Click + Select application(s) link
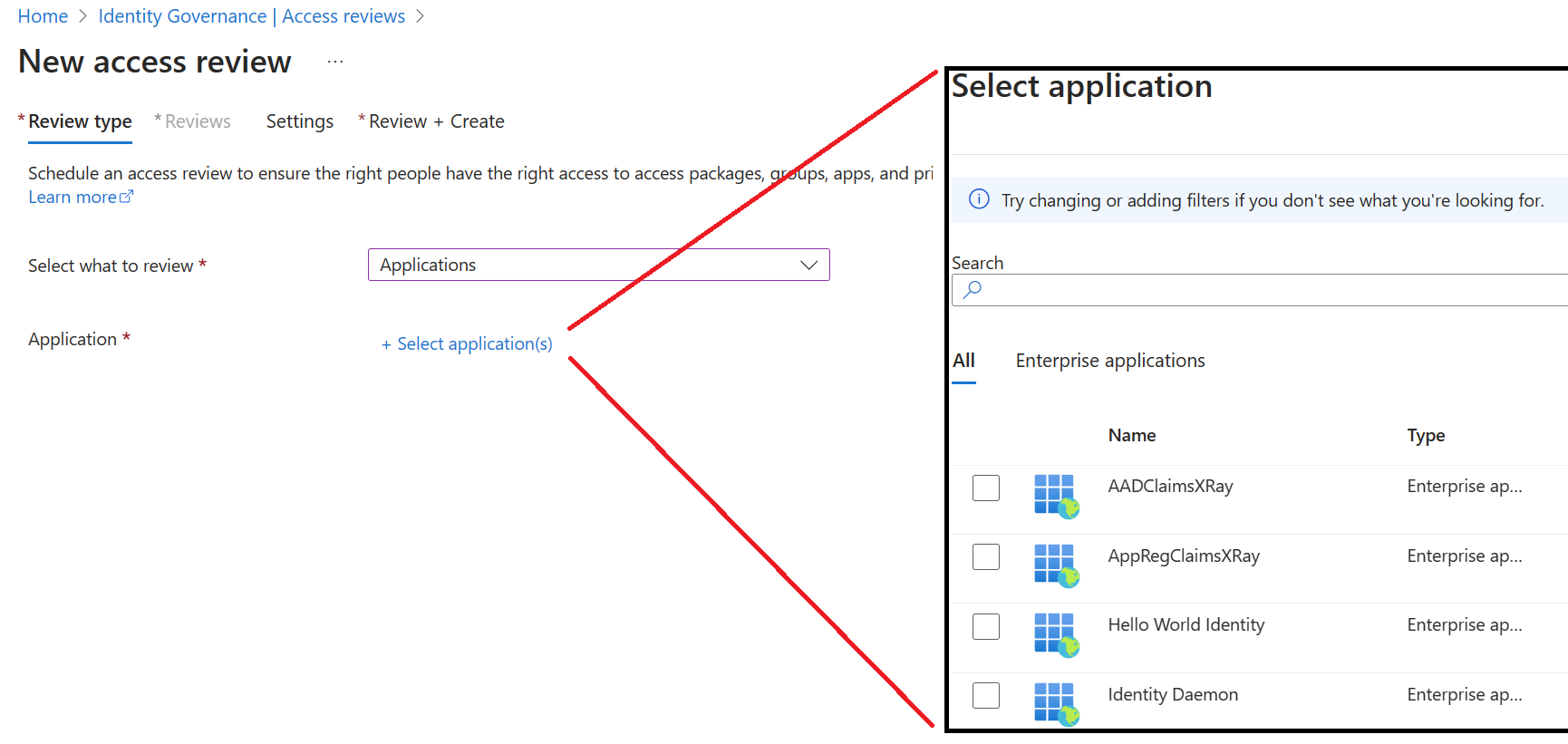Screen dimensions: 1568x744 coord(467,344)
